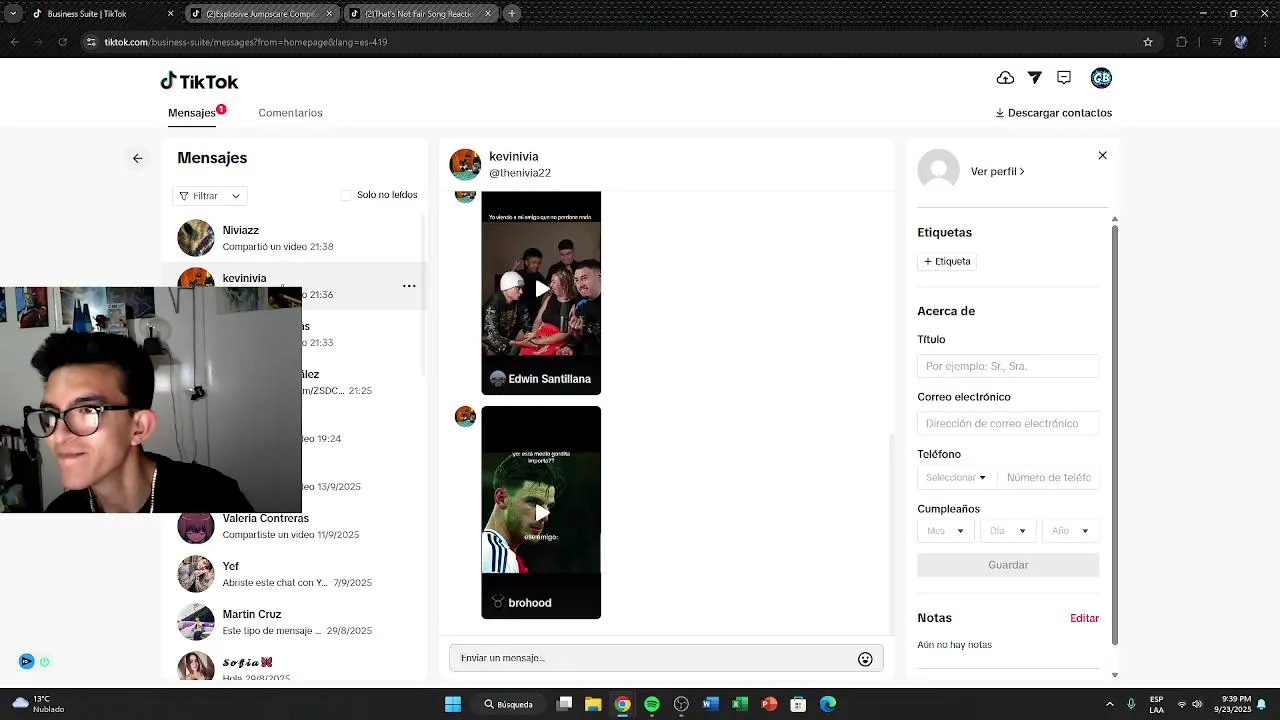Click the Valeria Contreras contact avatar
This screenshot has width=1280, height=720.
point(196,526)
